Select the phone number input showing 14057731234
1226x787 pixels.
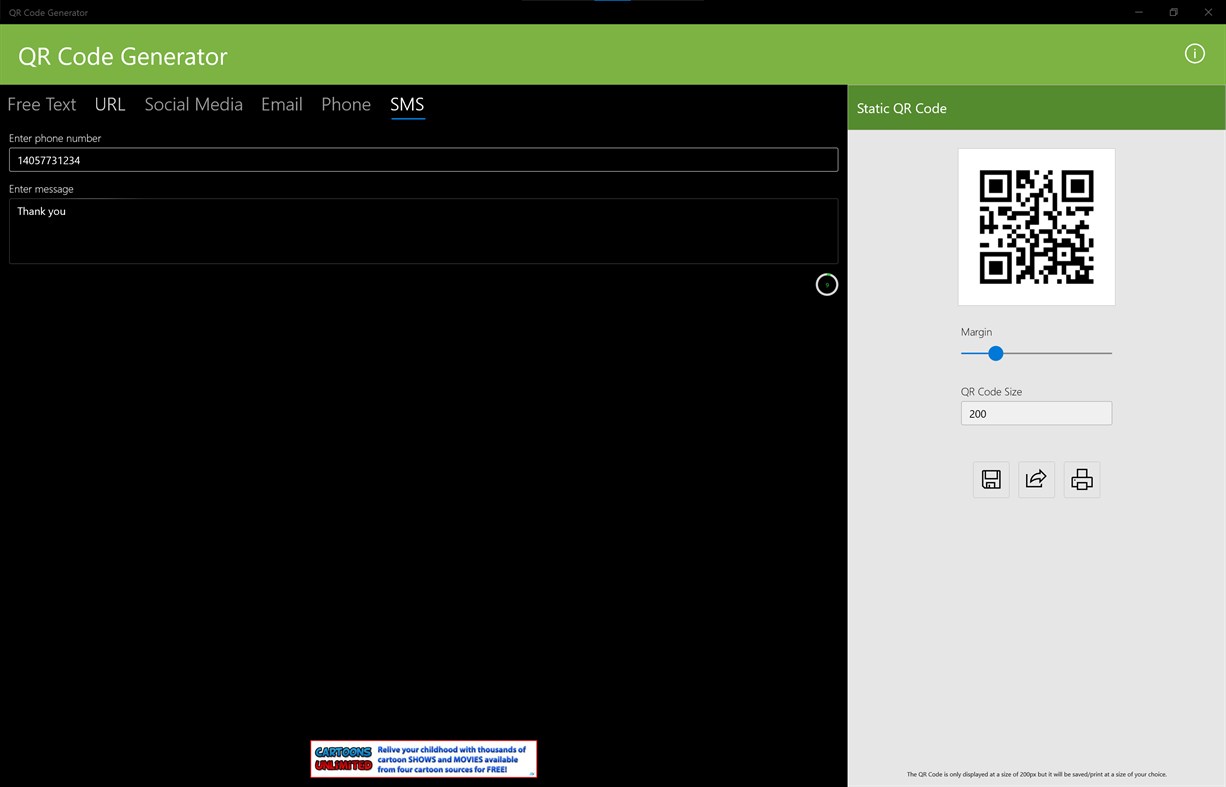pos(423,159)
